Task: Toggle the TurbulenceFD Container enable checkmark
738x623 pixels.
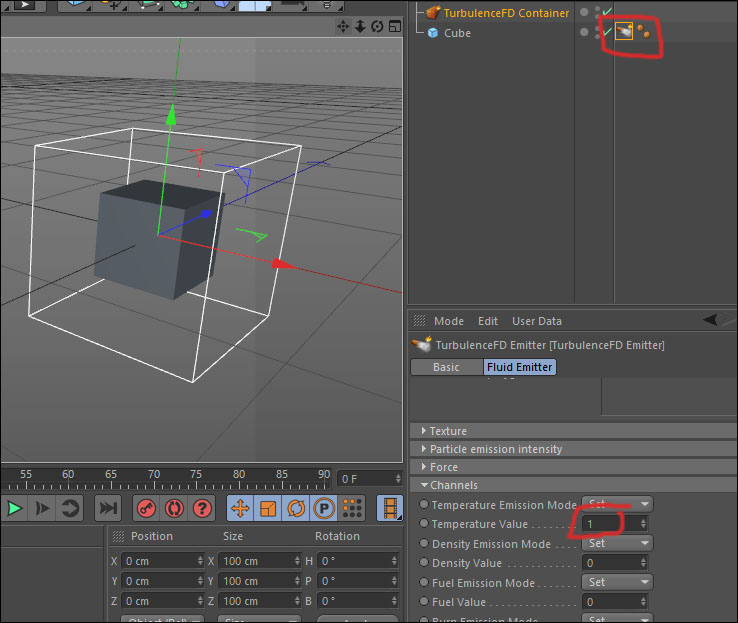Action: pyautogui.click(x=607, y=11)
